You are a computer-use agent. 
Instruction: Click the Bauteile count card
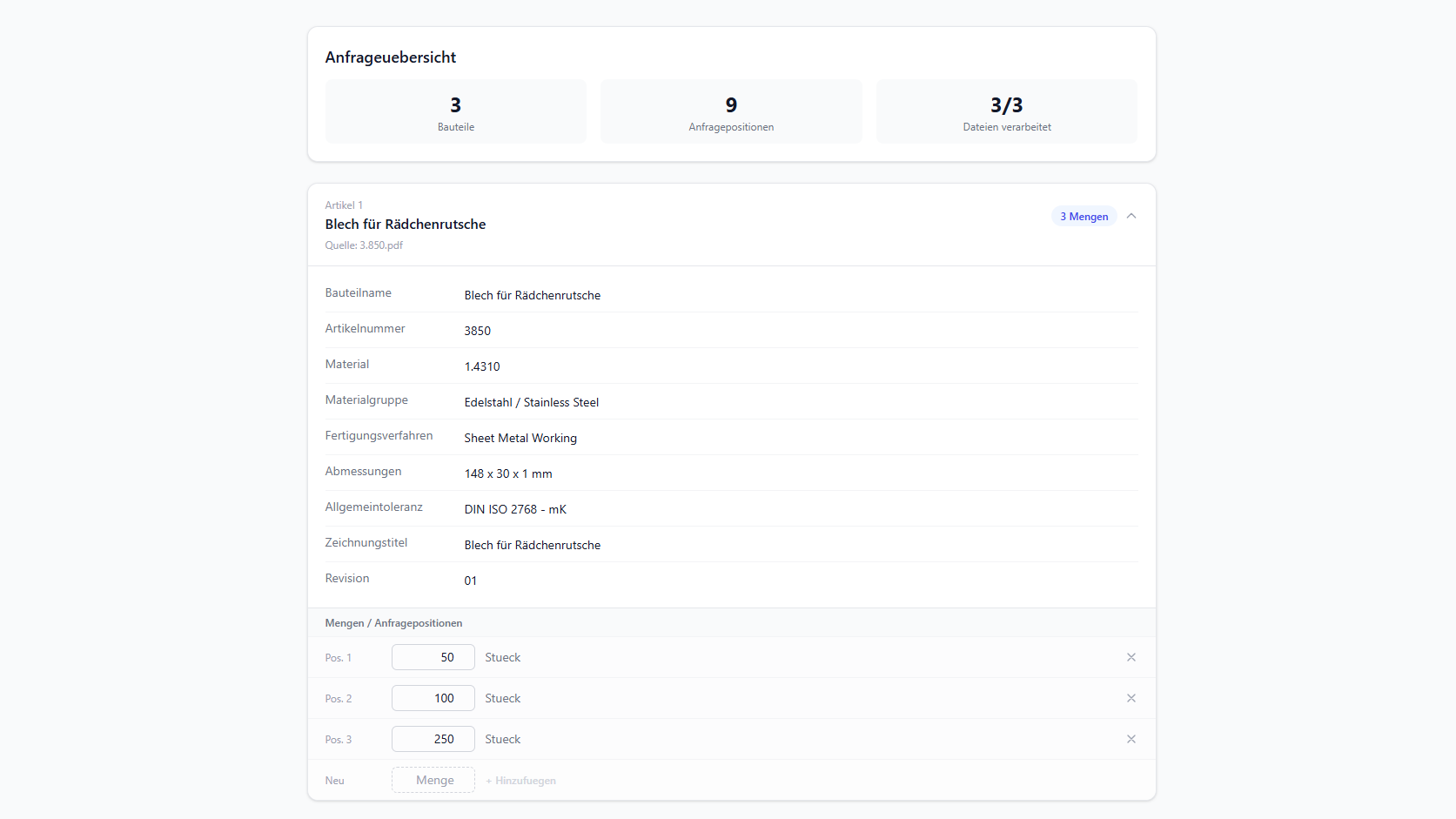pos(455,111)
